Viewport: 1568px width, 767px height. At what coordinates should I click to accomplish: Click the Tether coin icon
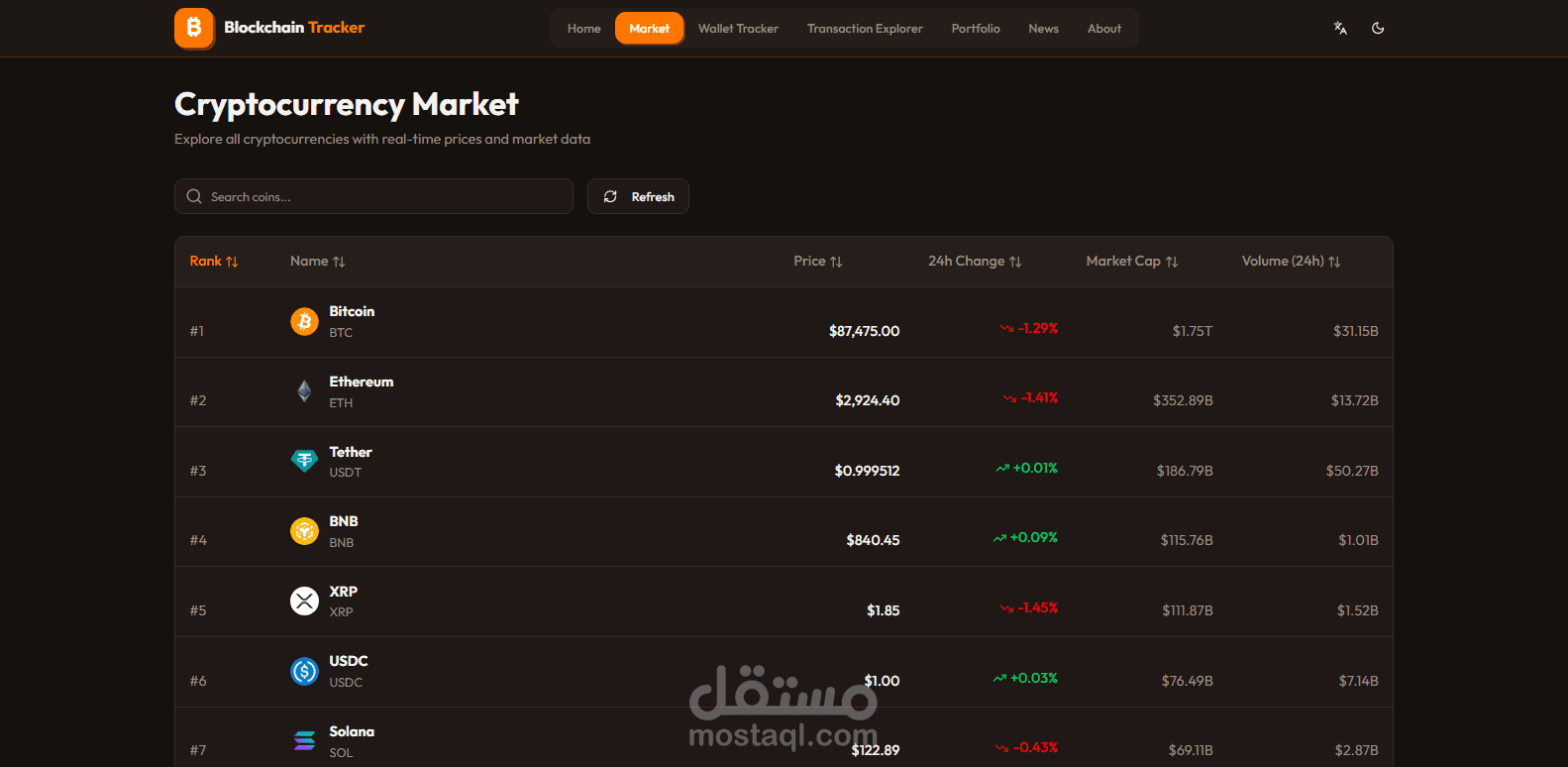point(304,461)
